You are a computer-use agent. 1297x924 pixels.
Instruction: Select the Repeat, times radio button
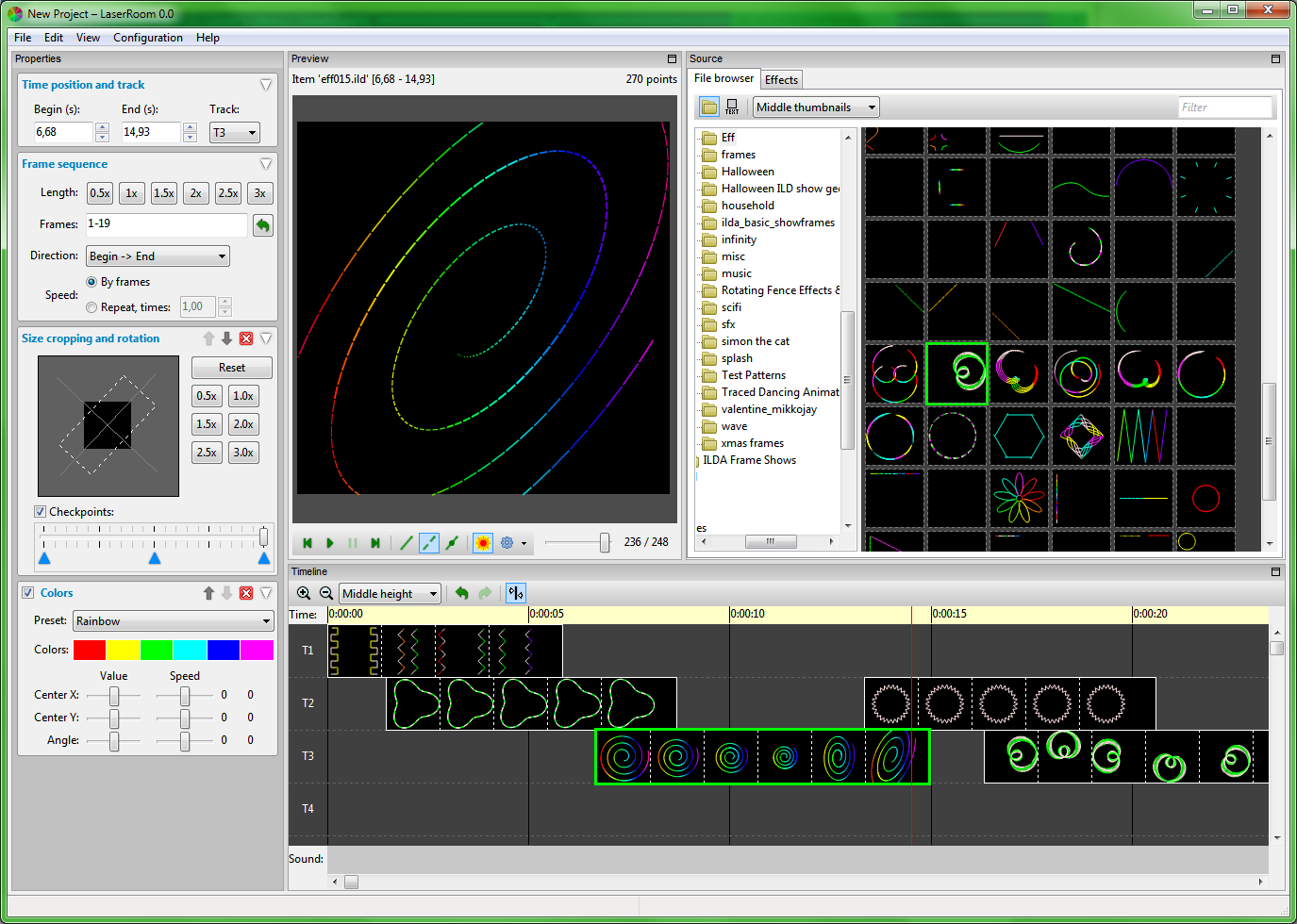[x=91, y=307]
